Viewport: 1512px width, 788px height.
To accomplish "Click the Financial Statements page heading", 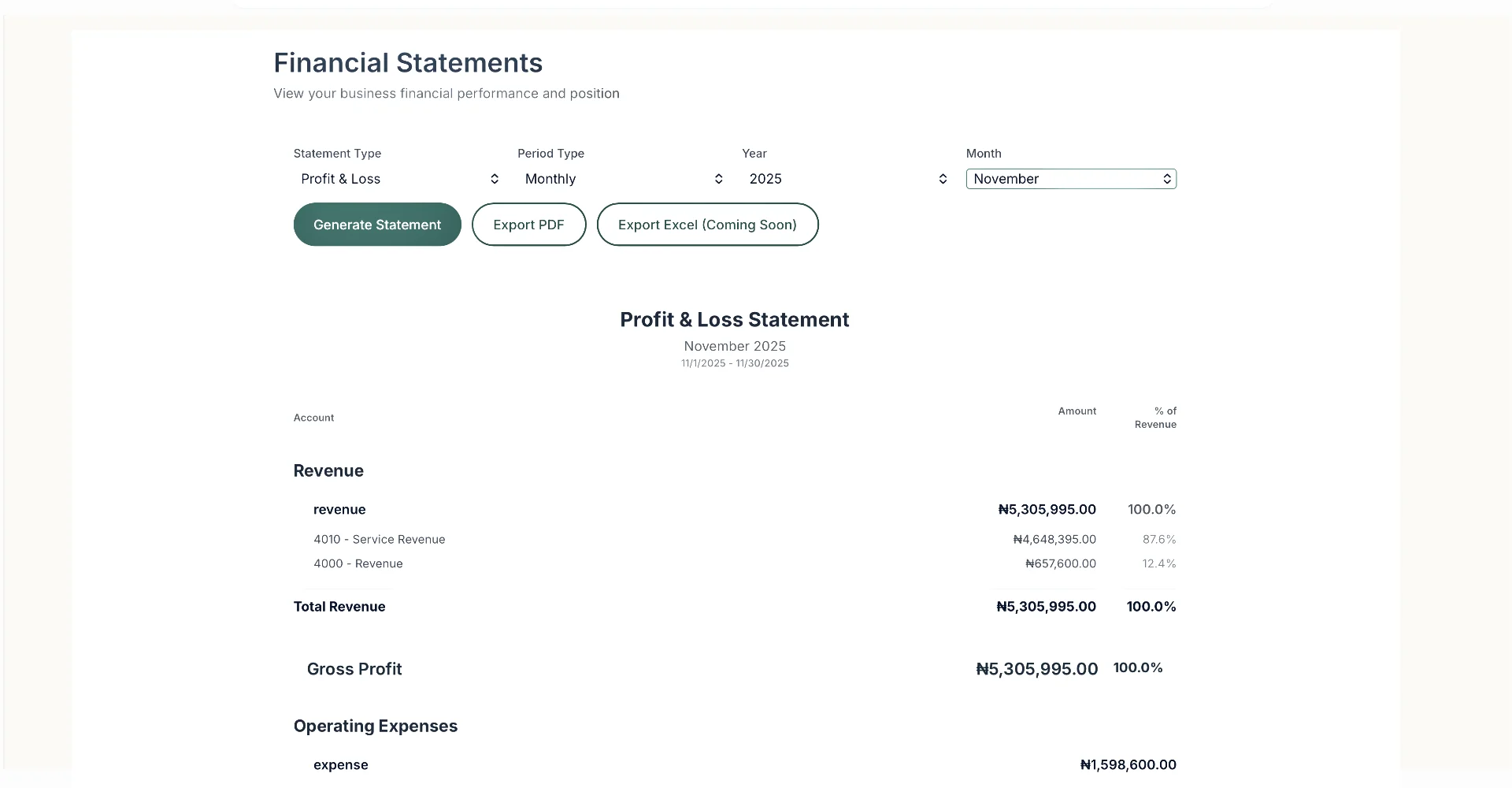I will (x=408, y=63).
